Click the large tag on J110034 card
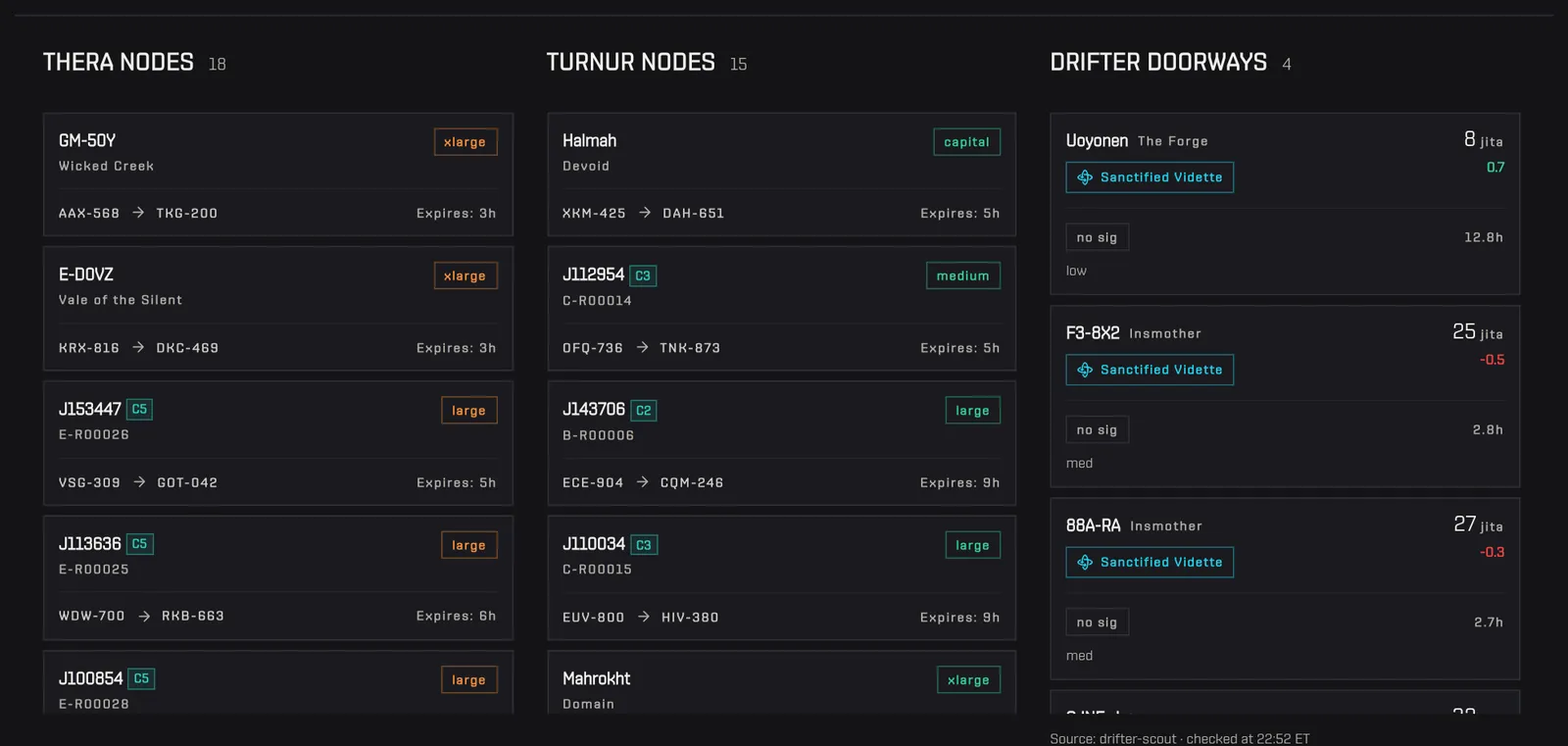Screen dimensions: 1568x746 973,545
